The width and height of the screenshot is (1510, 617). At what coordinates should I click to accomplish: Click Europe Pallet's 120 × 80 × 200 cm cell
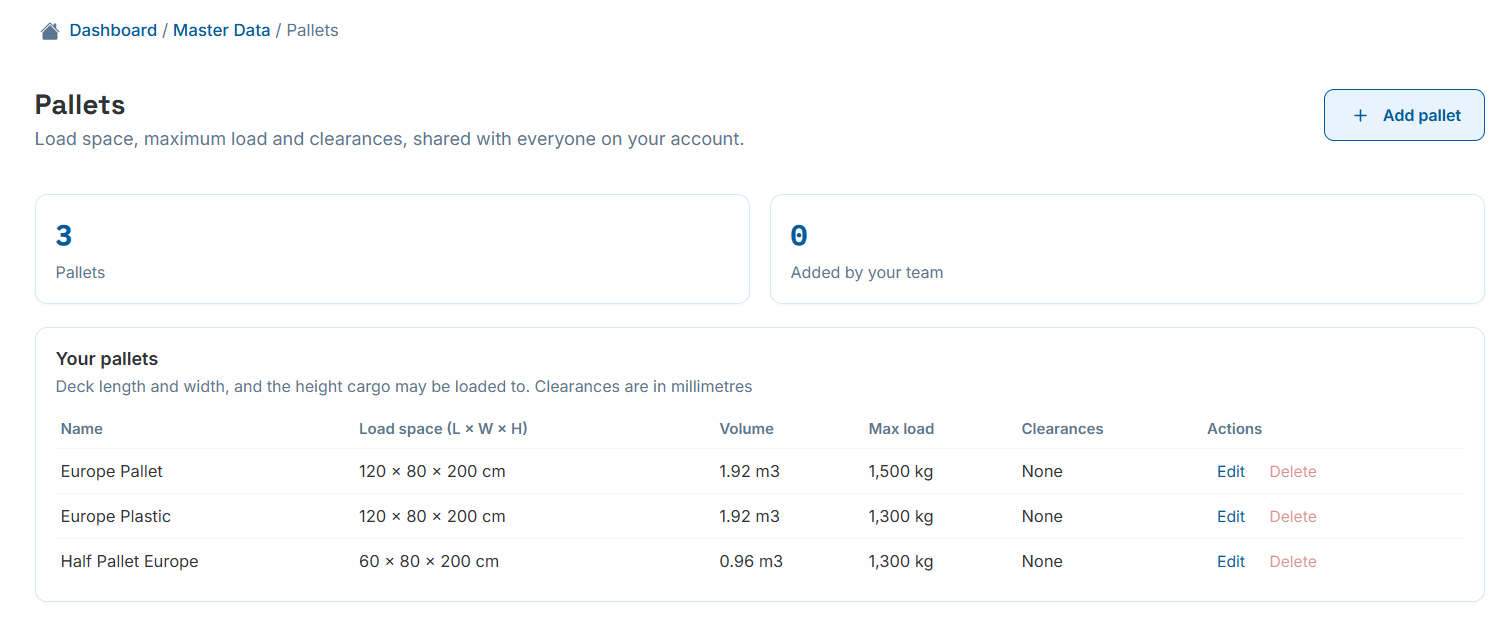click(x=432, y=471)
